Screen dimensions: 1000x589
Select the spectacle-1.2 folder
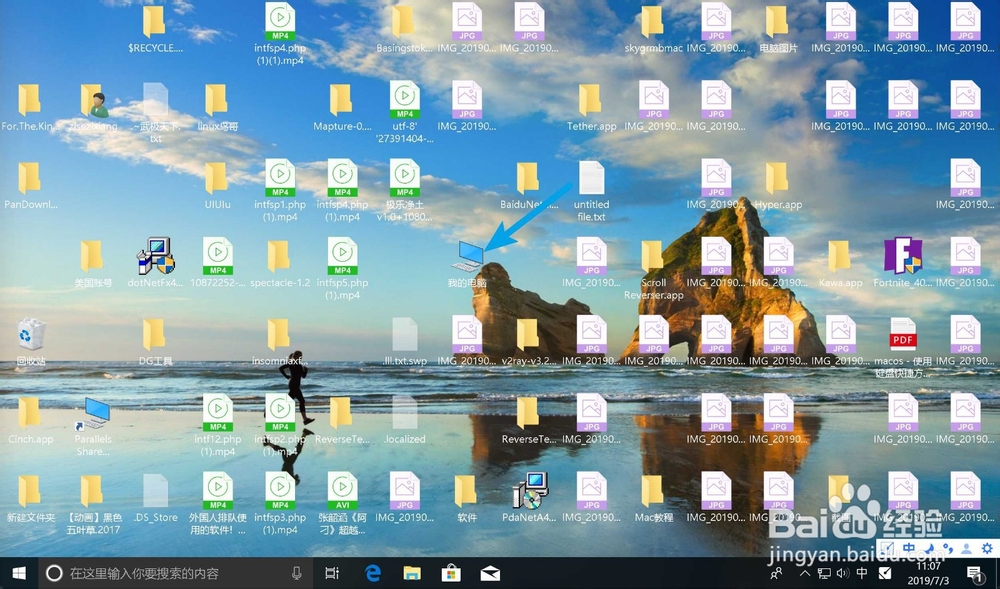280,263
